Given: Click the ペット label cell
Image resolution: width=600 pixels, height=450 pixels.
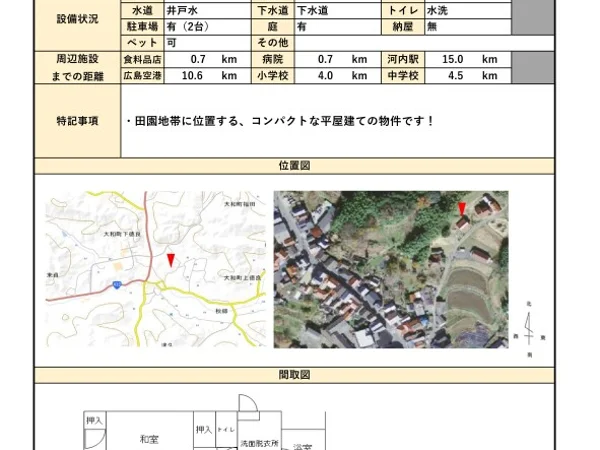Looking at the screenshot, I should pos(142,42).
